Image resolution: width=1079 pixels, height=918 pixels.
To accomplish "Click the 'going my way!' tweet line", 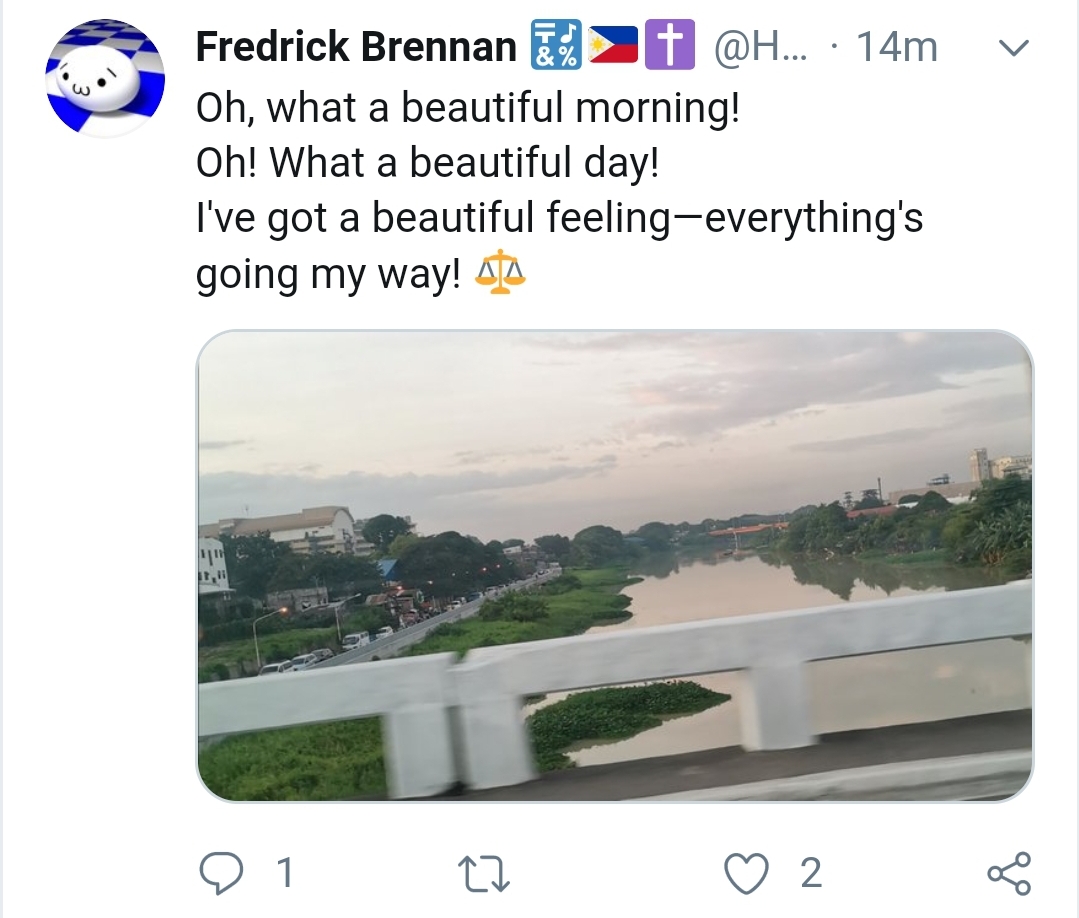I will click(x=328, y=273).
